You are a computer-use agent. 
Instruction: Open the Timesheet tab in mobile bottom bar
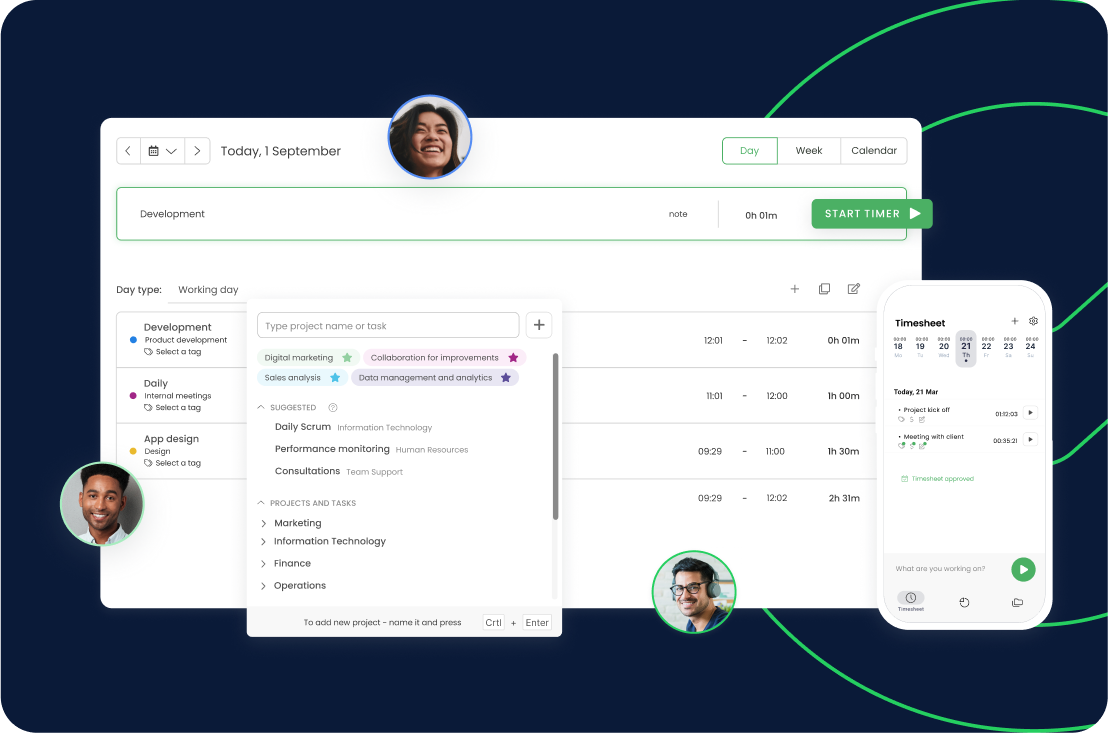coord(911,601)
